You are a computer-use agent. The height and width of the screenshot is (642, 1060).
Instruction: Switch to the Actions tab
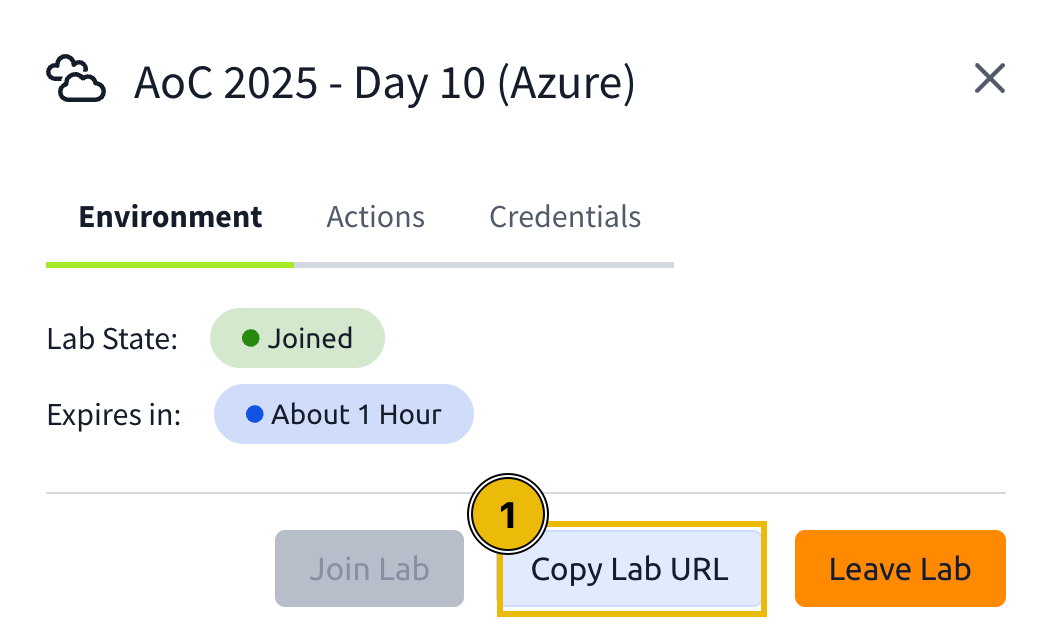[375, 216]
